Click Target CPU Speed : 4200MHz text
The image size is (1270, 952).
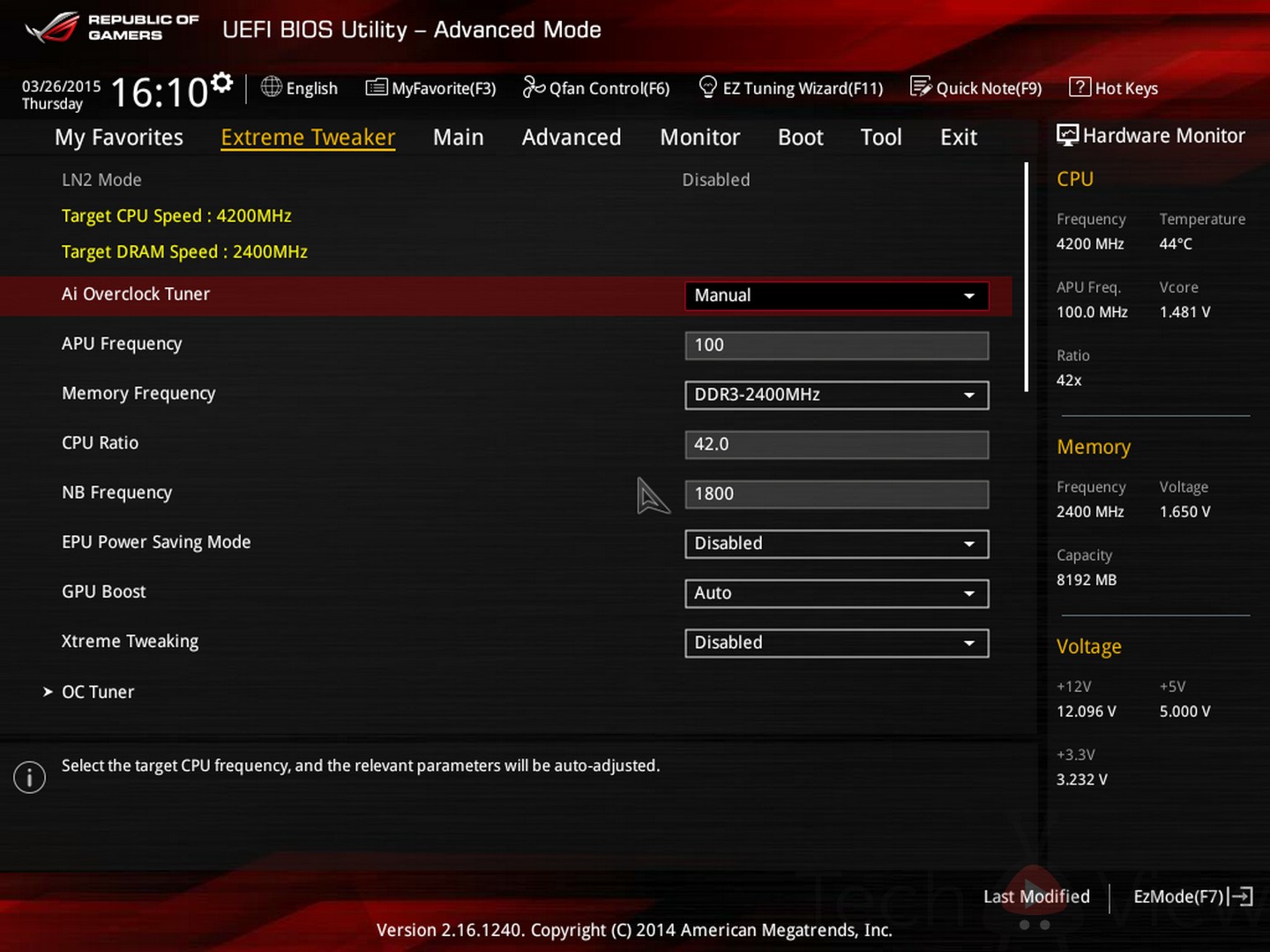point(176,216)
